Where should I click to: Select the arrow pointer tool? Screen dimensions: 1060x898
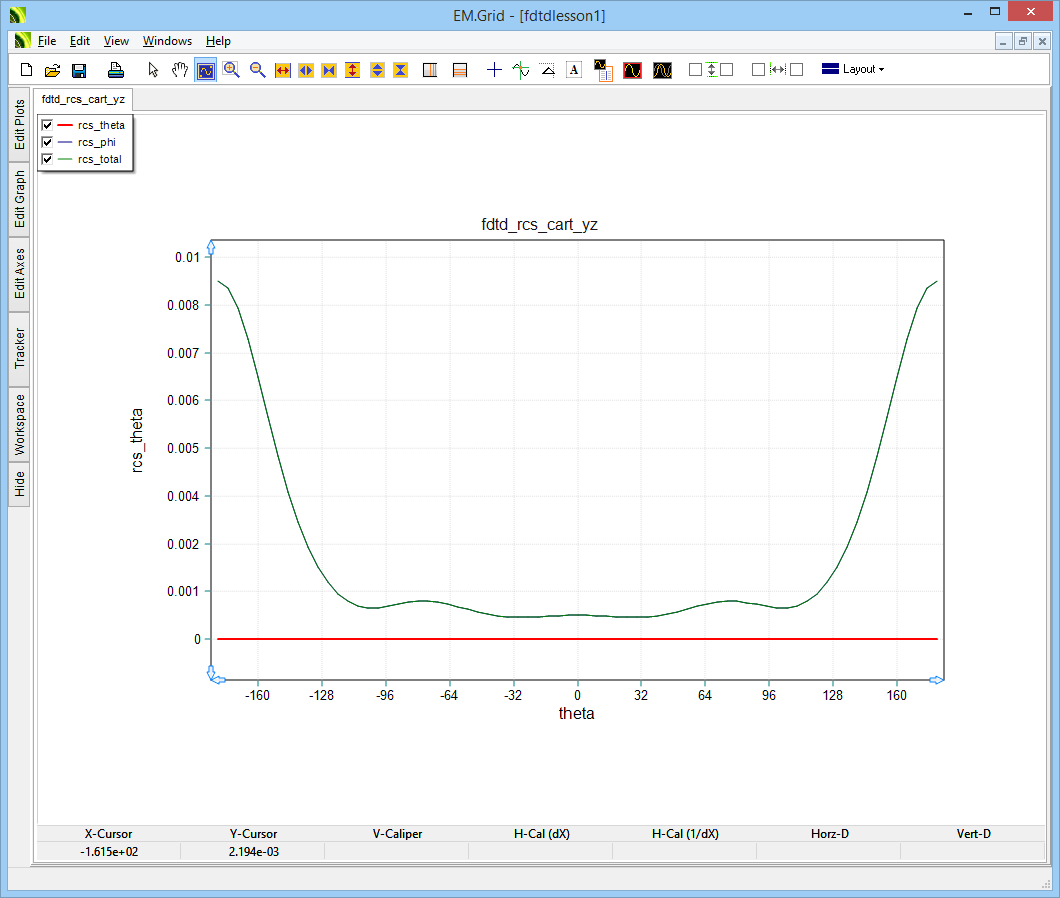click(x=153, y=70)
